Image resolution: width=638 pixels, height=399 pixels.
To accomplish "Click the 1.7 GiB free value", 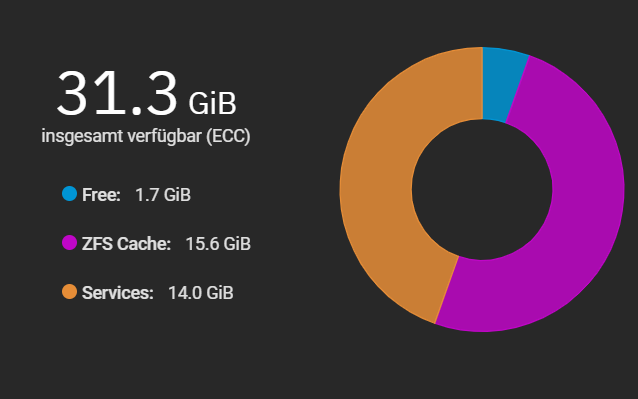I will pyautogui.click(x=163, y=195).
